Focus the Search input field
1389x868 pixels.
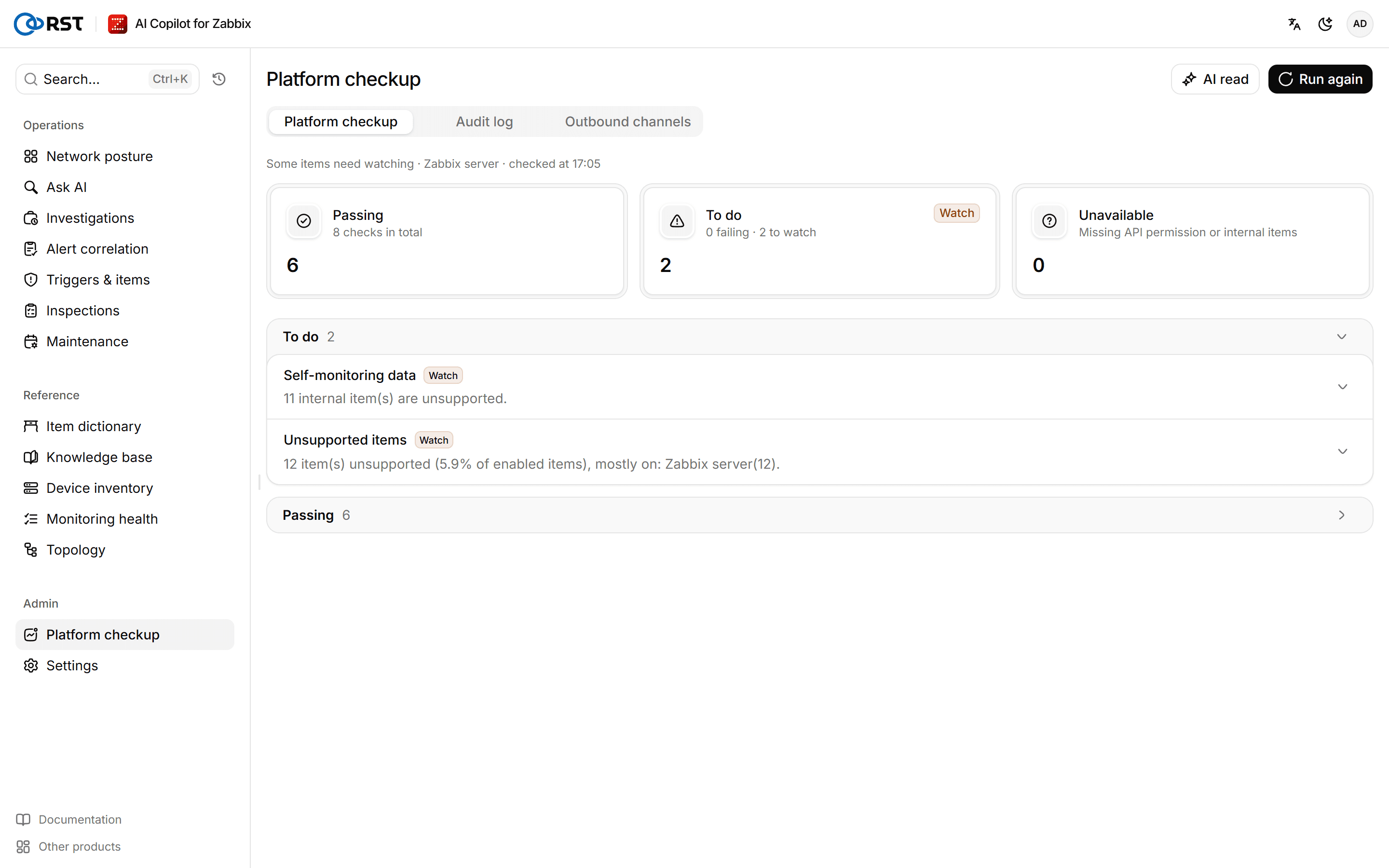click(x=108, y=79)
